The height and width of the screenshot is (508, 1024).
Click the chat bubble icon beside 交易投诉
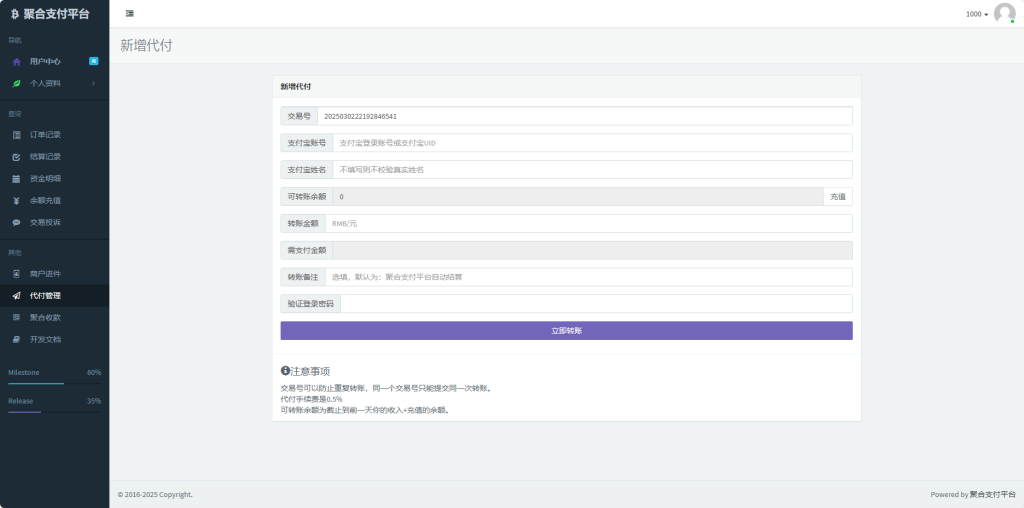click(17, 223)
